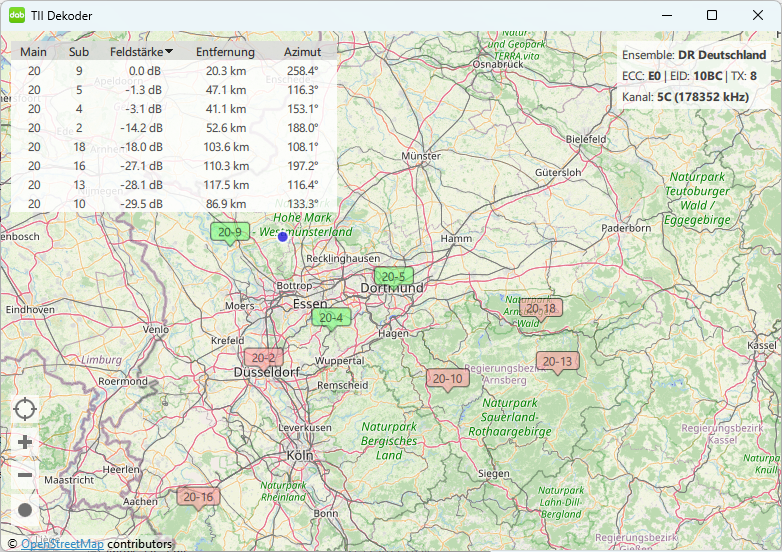782x552 pixels.
Task: Click the crosshair center-on-location button
Action: pos(25,409)
